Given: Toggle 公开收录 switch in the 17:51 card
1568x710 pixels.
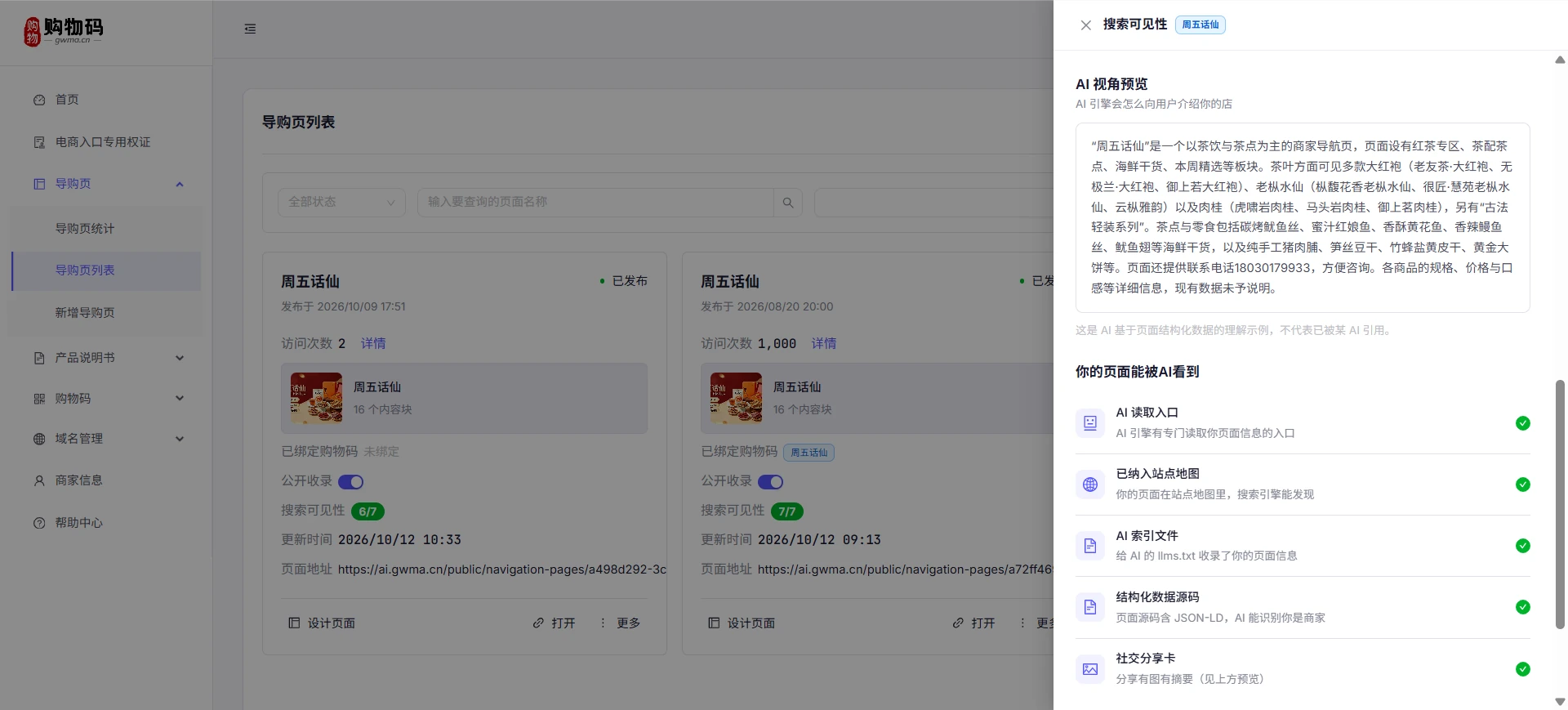Looking at the screenshot, I should pos(351,482).
